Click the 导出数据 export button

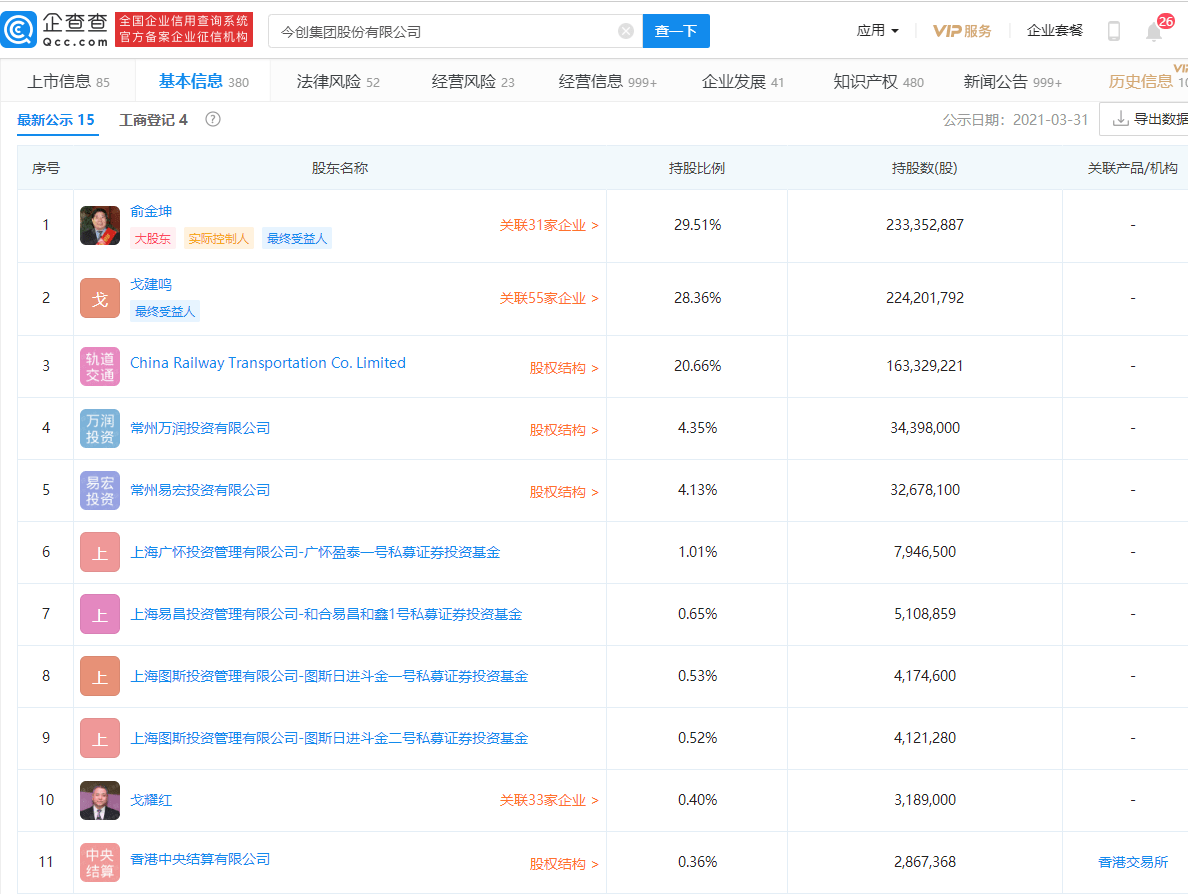(1144, 119)
